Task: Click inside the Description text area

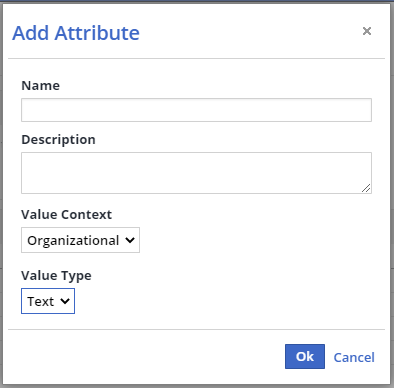Action: tap(196, 173)
